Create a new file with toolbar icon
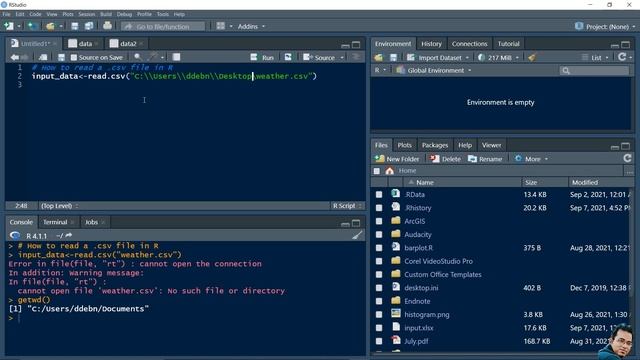Viewport: 640px width, 360px height. (x=9, y=26)
